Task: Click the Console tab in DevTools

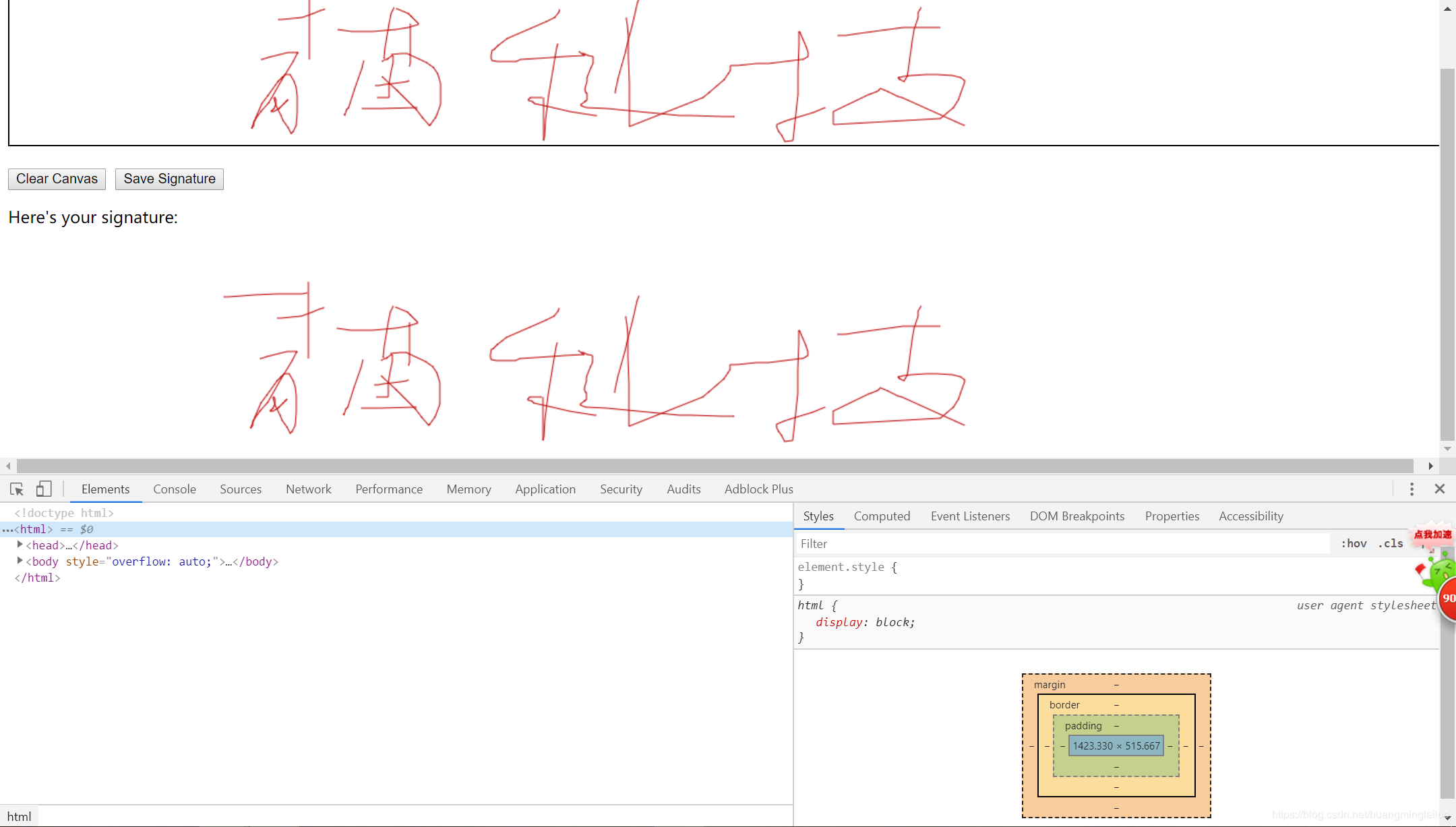Action: click(174, 489)
